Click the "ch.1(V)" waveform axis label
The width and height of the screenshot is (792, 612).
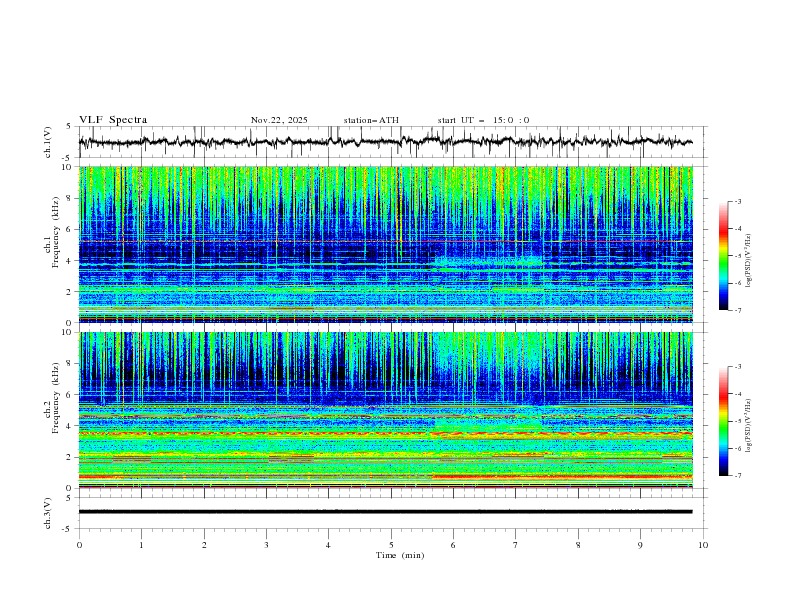48,142
